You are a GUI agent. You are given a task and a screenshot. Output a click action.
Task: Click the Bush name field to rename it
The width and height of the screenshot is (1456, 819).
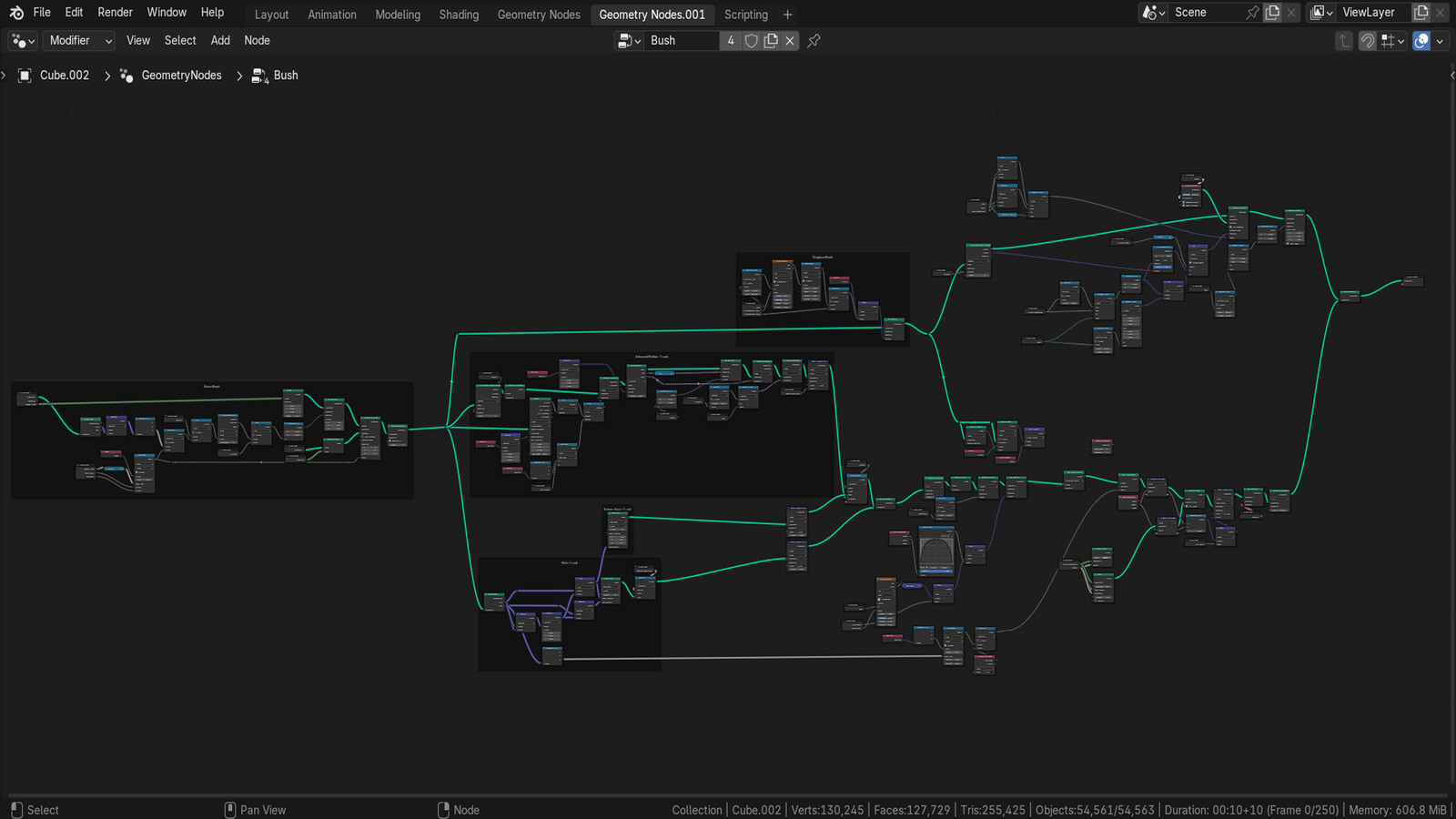(x=681, y=40)
